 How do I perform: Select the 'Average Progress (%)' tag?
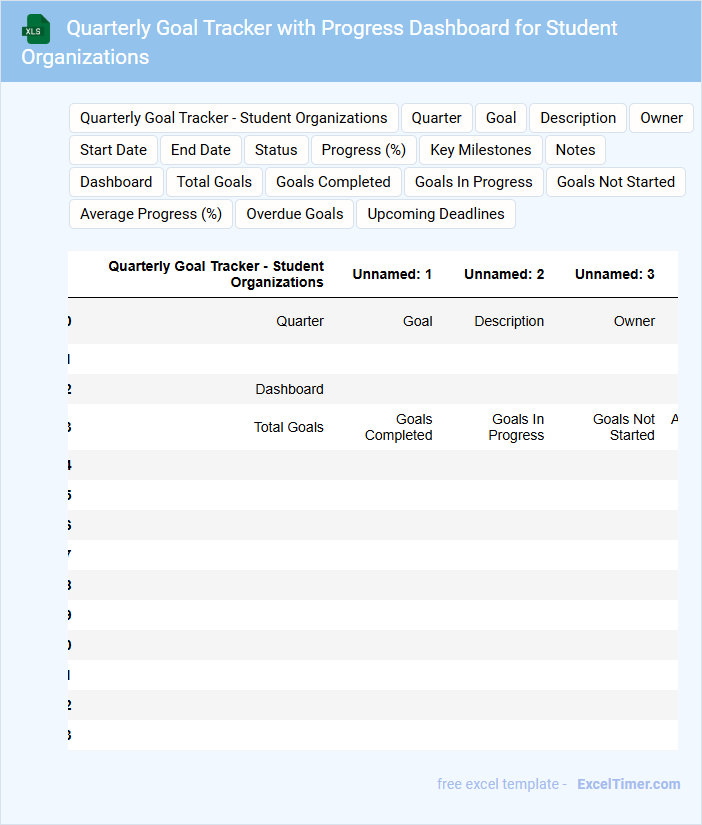pos(151,214)
